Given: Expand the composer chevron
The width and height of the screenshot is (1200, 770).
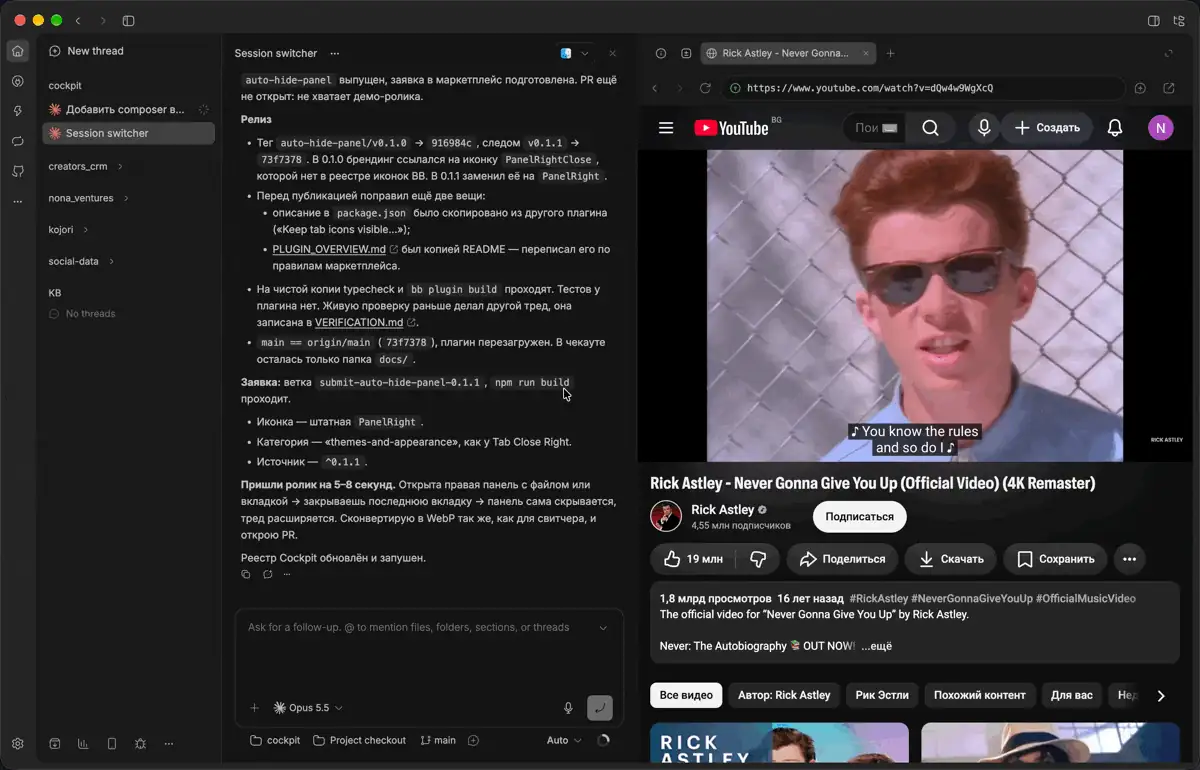Looking at the screenshot, I should [x=603, y=628].
